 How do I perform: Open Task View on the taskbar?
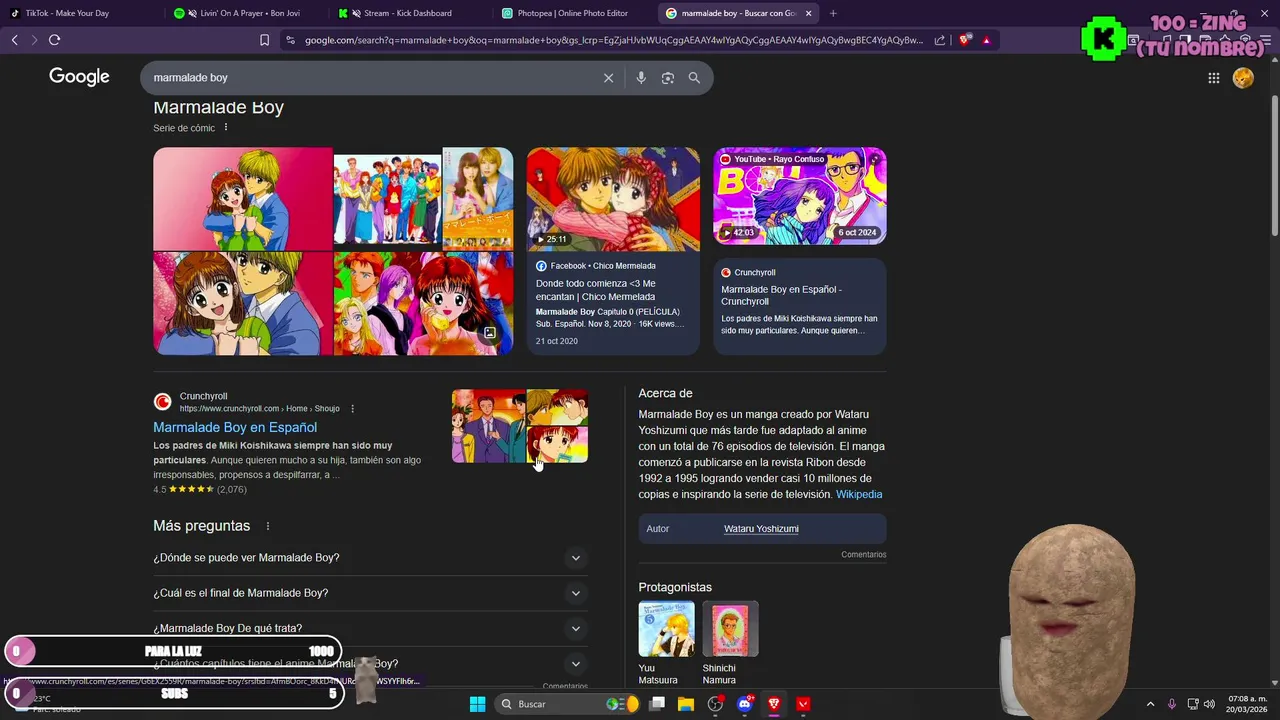pyautogui.click(x=657, y=704)
